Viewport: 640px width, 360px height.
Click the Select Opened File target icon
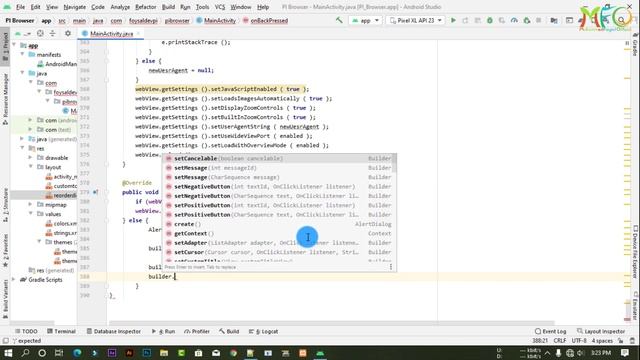pos(40,33)
